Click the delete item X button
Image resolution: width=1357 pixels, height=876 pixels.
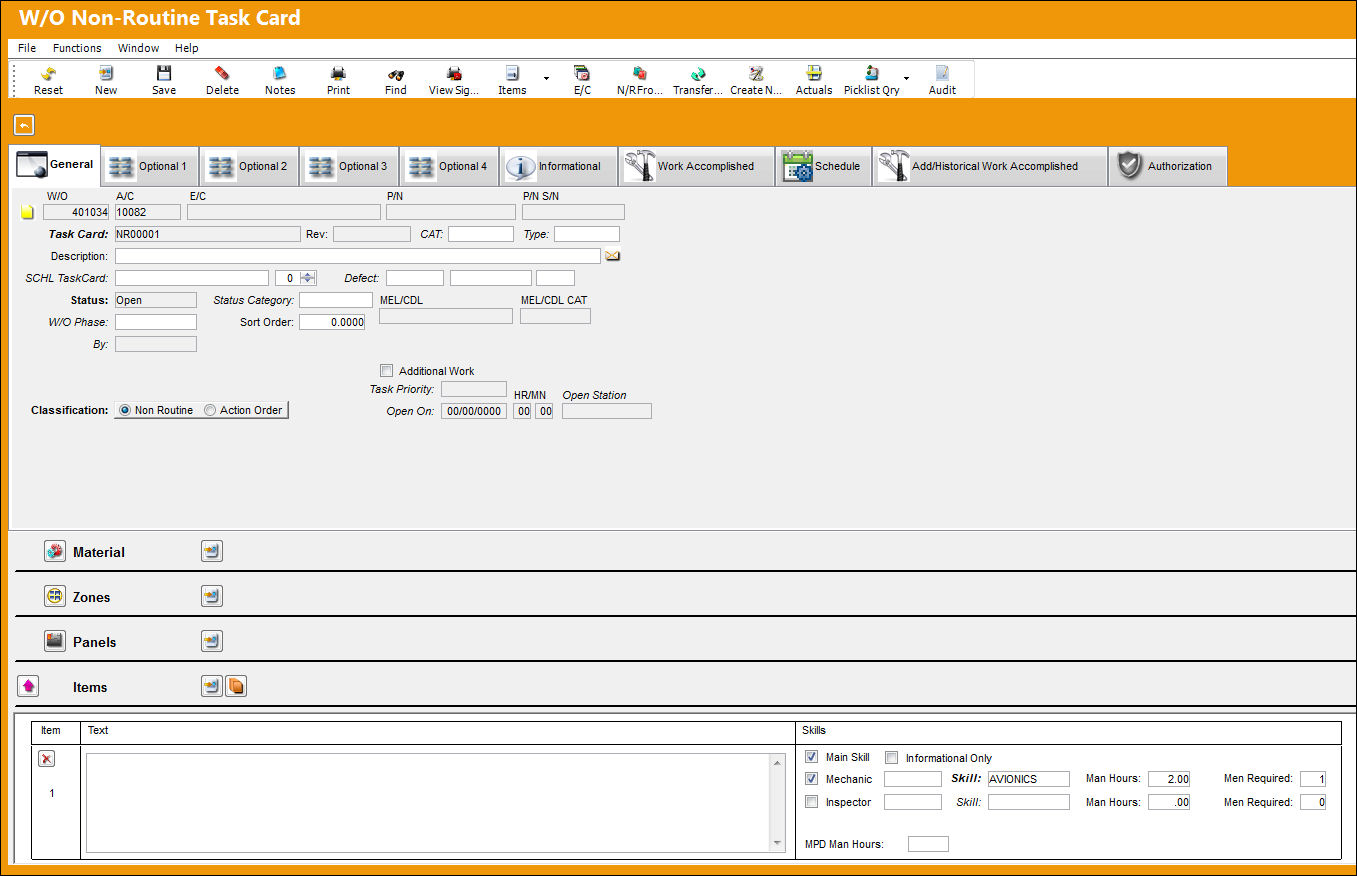point(46,759)
